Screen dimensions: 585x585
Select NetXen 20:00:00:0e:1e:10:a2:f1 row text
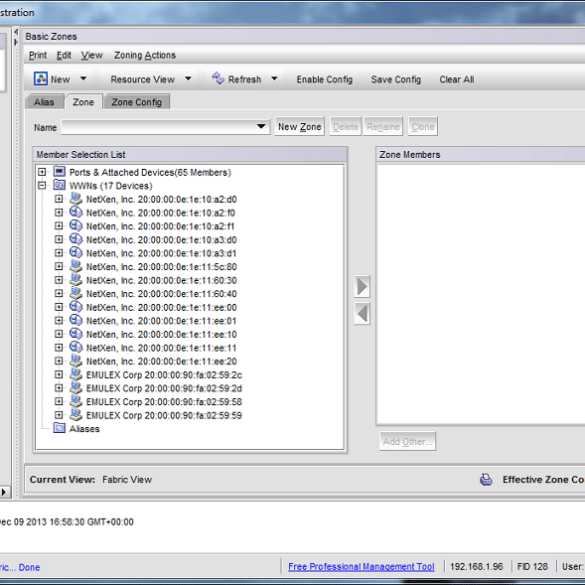click(160, 226)
